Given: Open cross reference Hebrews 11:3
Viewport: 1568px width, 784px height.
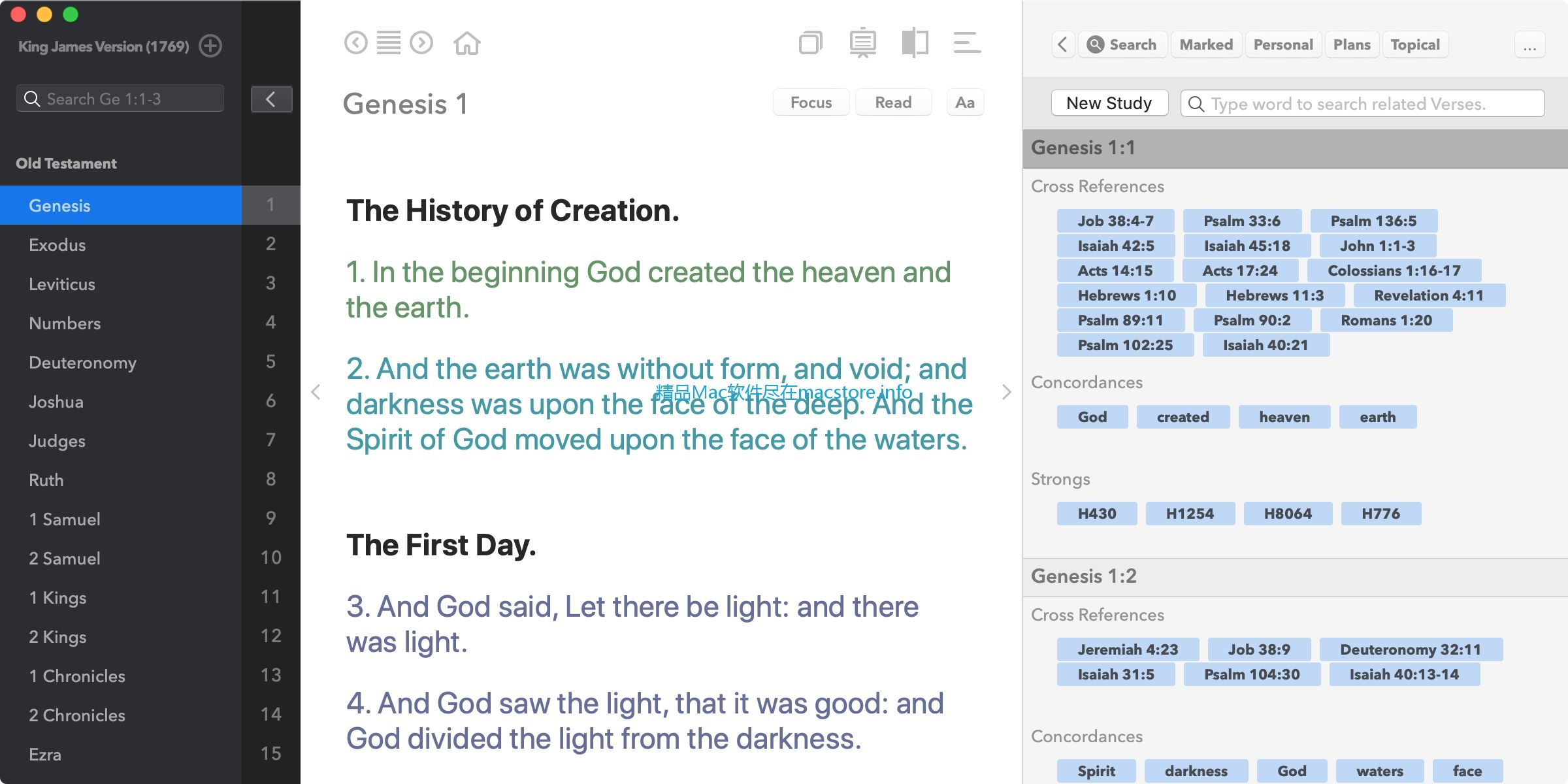Looking at the screenshot, I should pyautogui.click(x=1275, y=295).
